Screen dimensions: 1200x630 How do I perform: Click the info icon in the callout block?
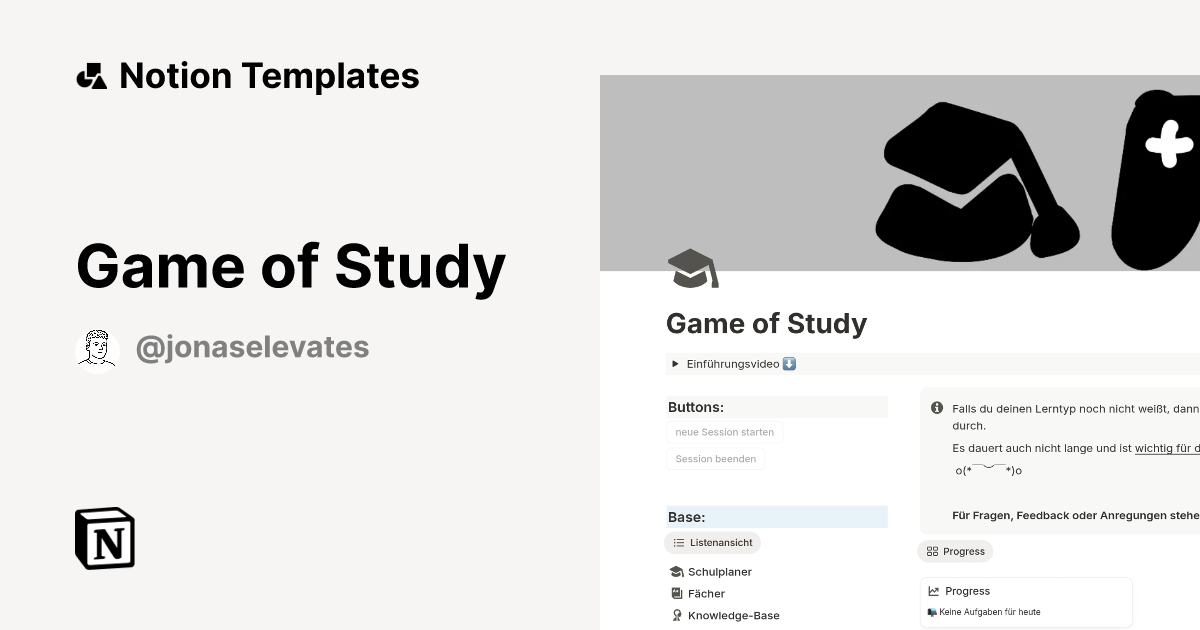[936, 407]
